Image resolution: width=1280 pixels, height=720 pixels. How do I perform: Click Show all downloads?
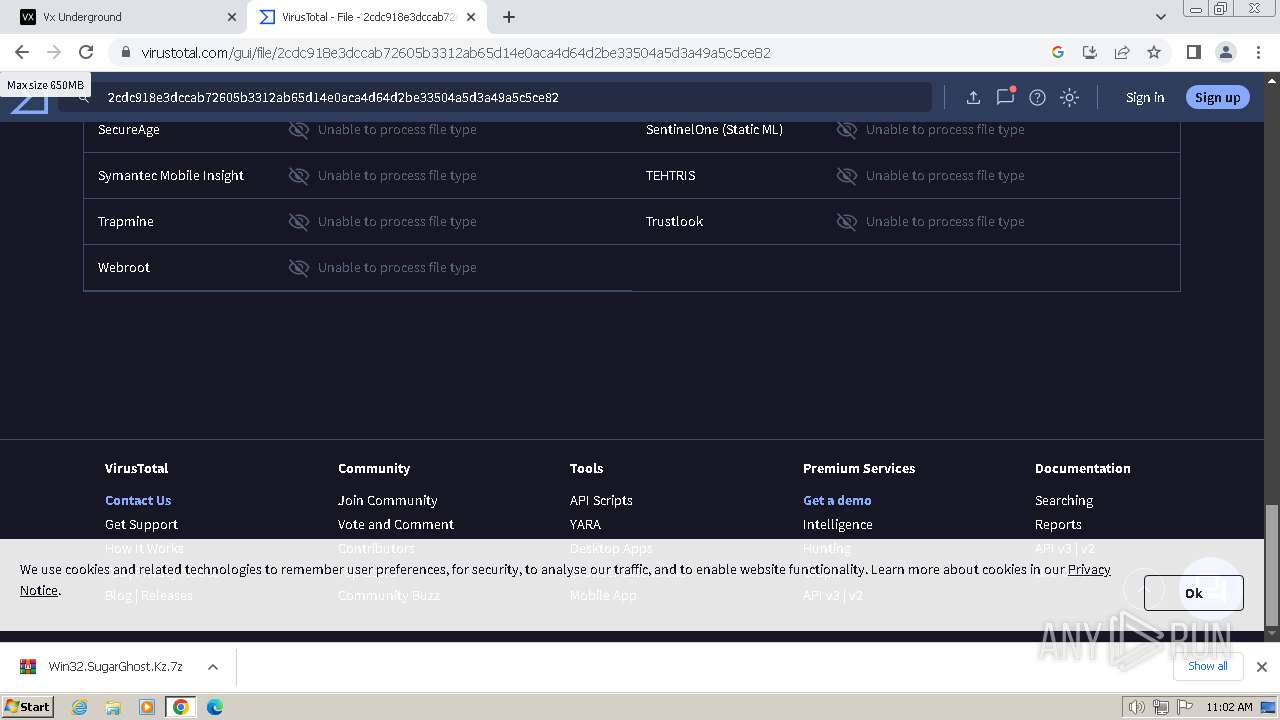[x=1207, y=666]
